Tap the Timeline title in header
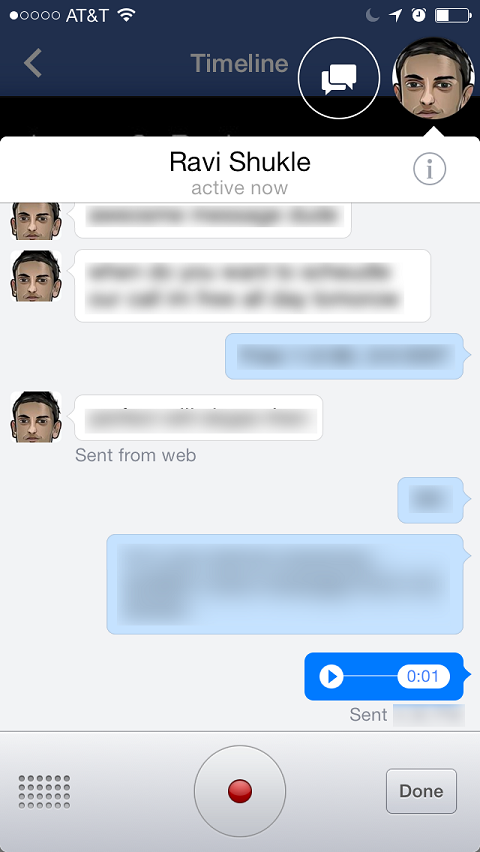Screen dimensions: 480x852 click(x=239, y=64)
